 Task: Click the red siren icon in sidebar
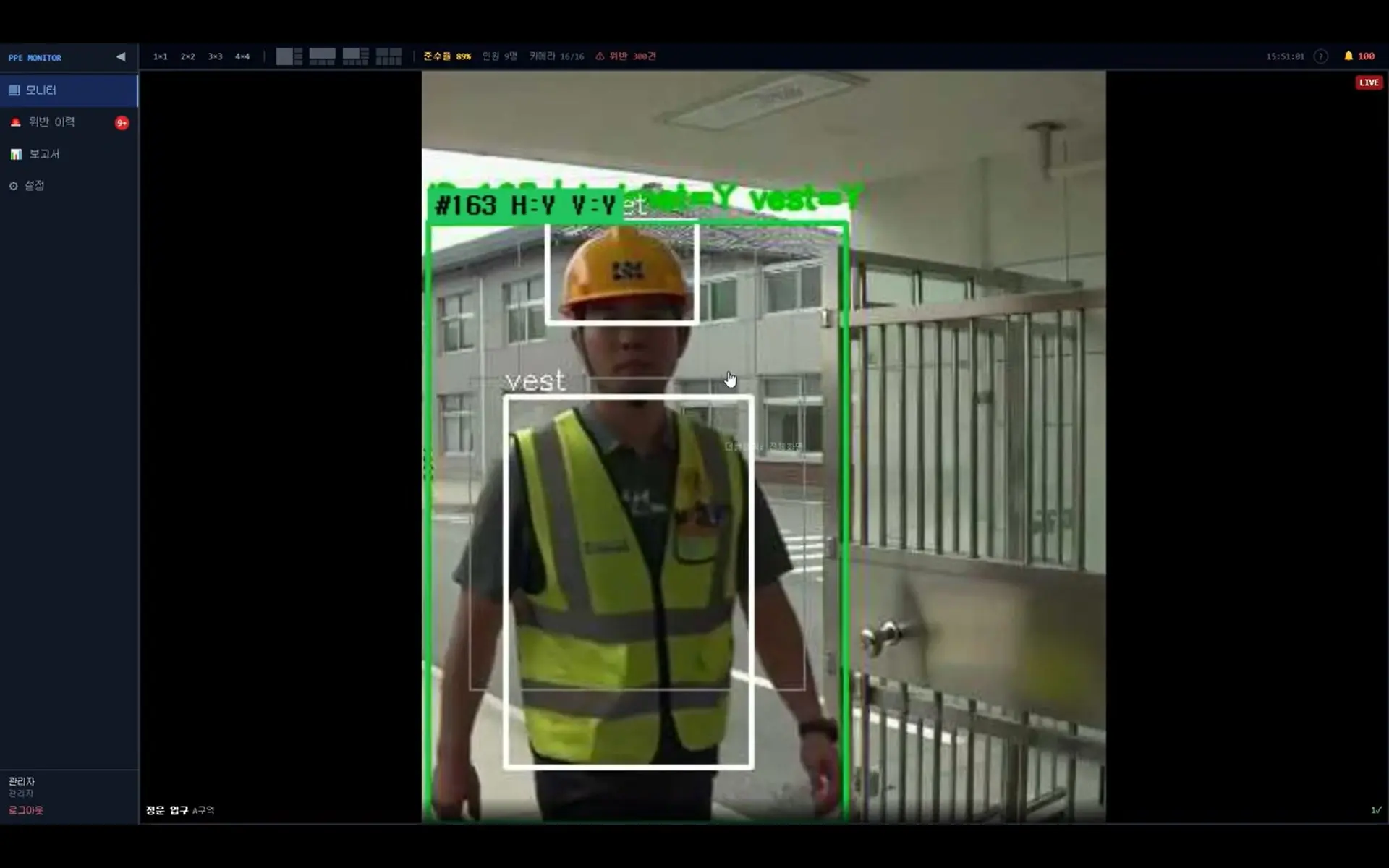click(15, 122)
